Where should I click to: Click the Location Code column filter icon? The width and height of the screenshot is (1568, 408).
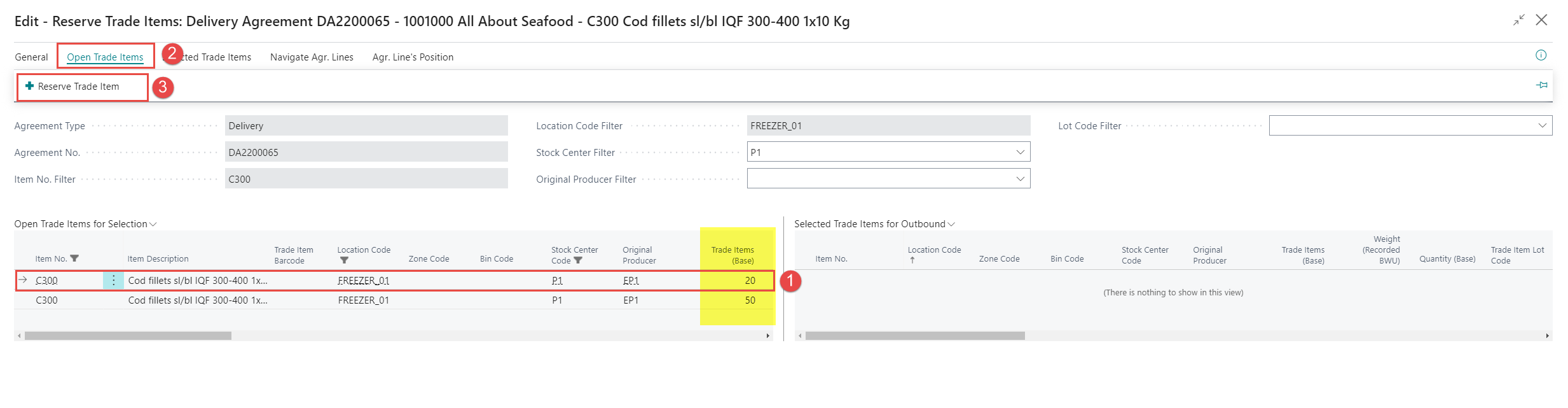click(x=344, y=260)
